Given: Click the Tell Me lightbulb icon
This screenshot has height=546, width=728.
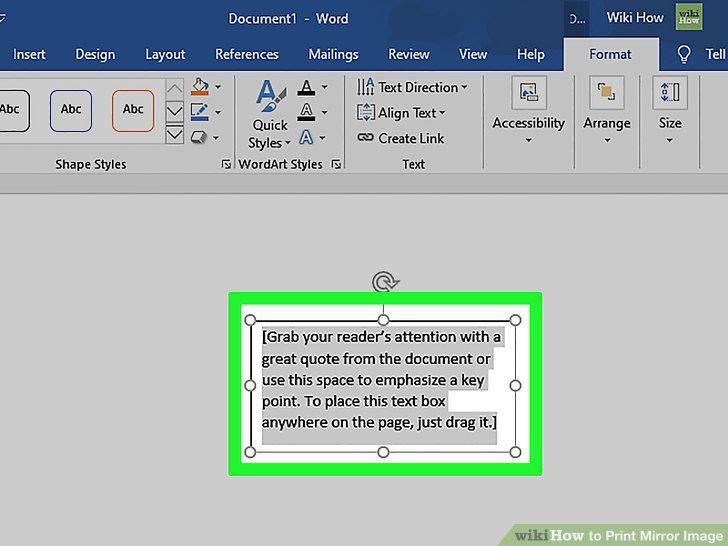Looking at the screenshot, I should point(683,54).
